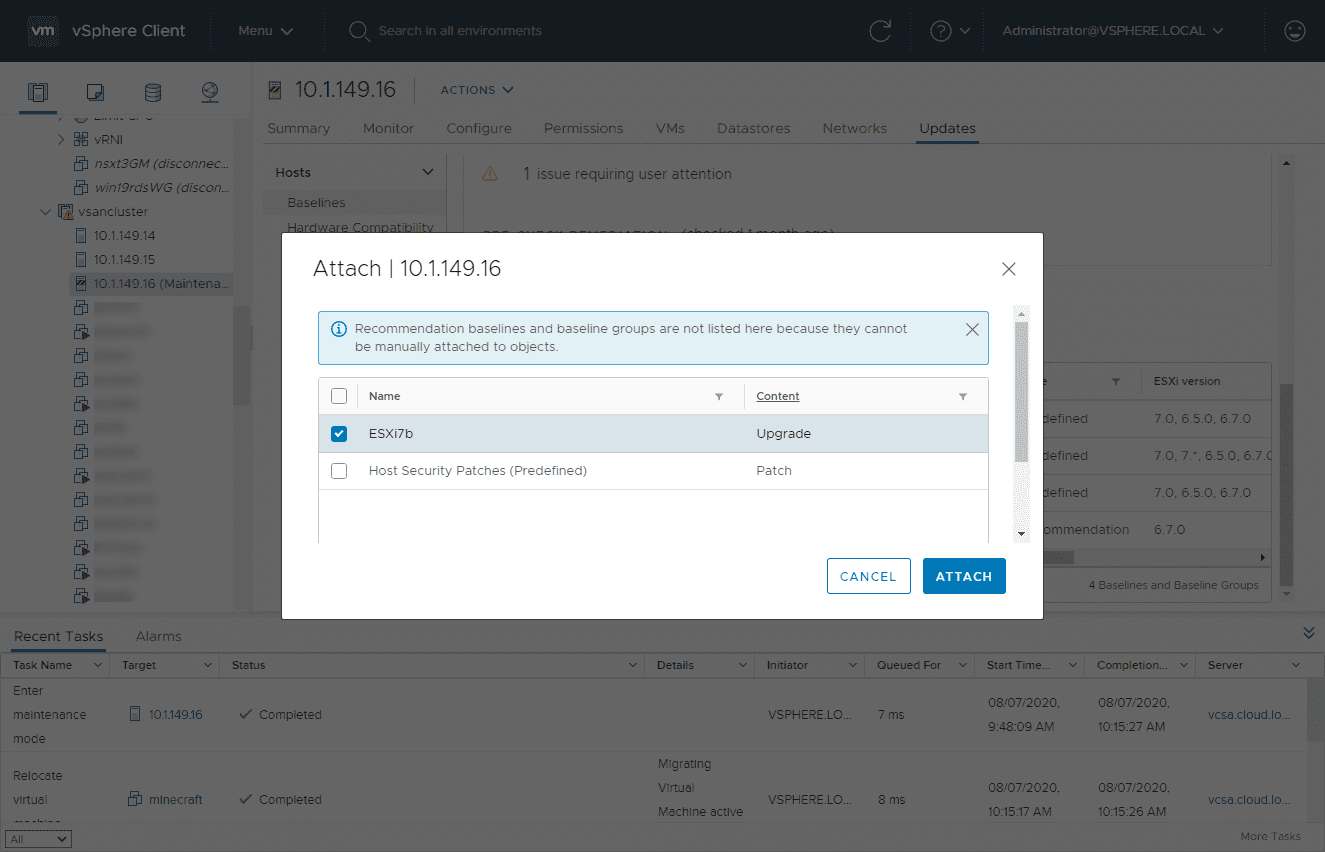The width and height of the screenshot is (1325, 852).
Task: Open the More Tasks link
Action: click(1270, 836)
